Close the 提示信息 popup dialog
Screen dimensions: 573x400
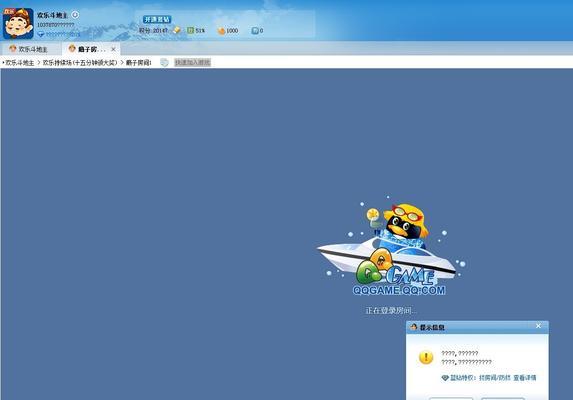(538, 326)
